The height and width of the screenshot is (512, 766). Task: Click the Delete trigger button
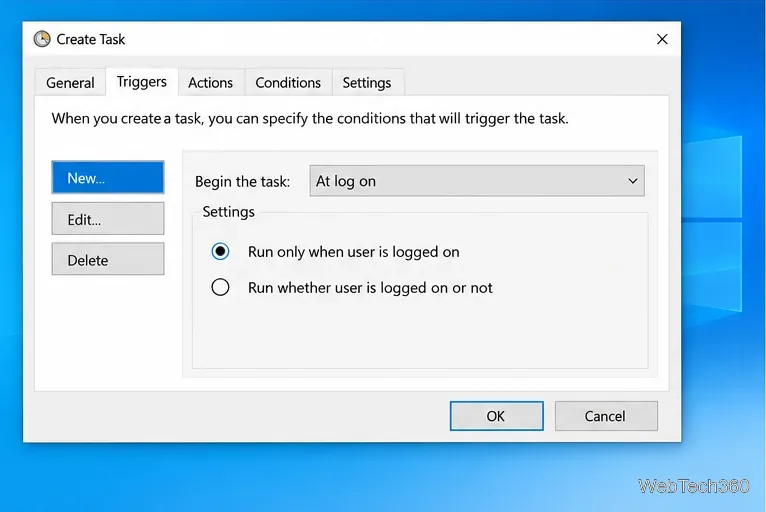pos(108,259)
